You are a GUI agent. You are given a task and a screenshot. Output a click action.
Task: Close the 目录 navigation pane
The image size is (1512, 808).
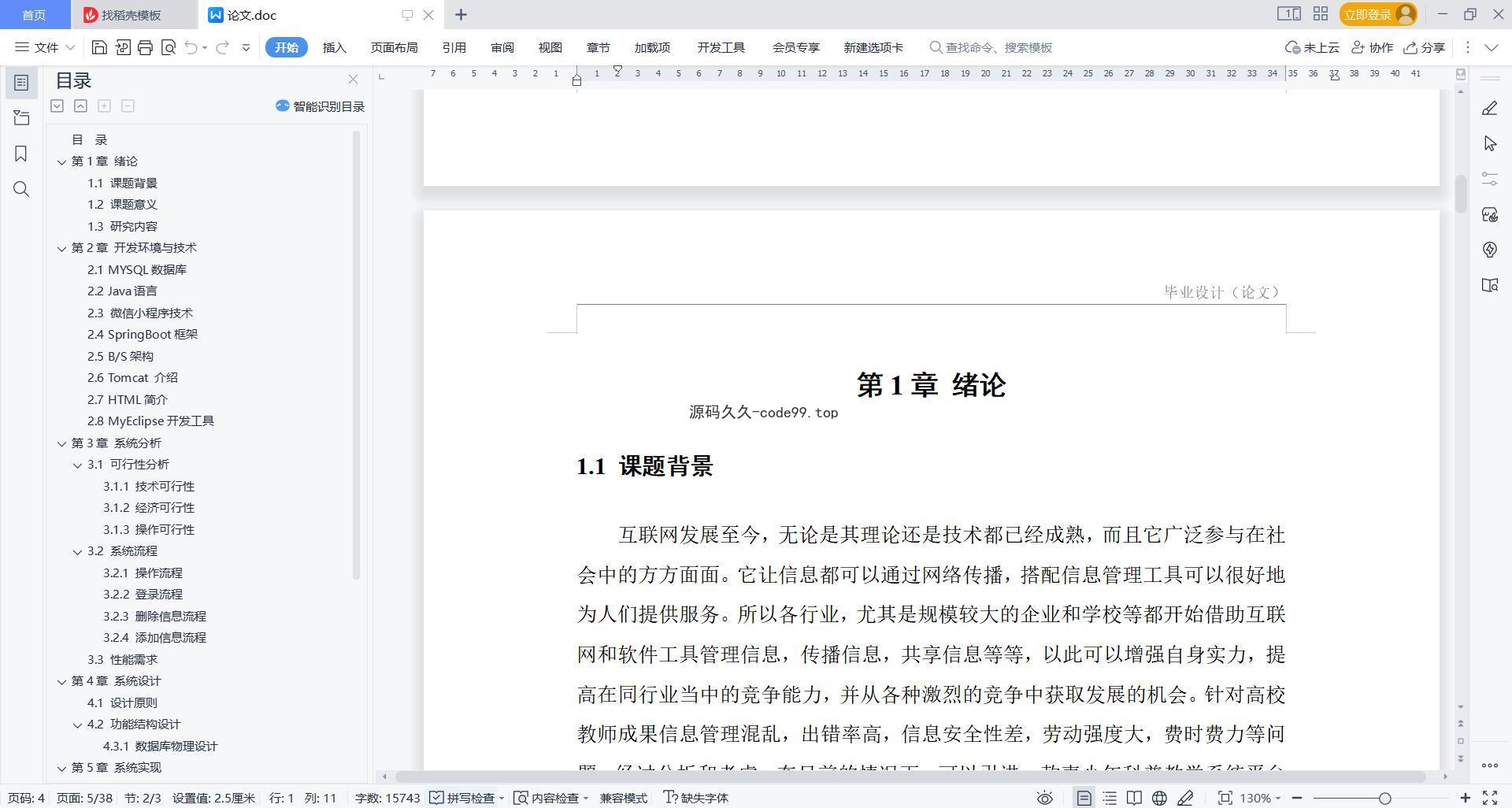tap(353, 80)
